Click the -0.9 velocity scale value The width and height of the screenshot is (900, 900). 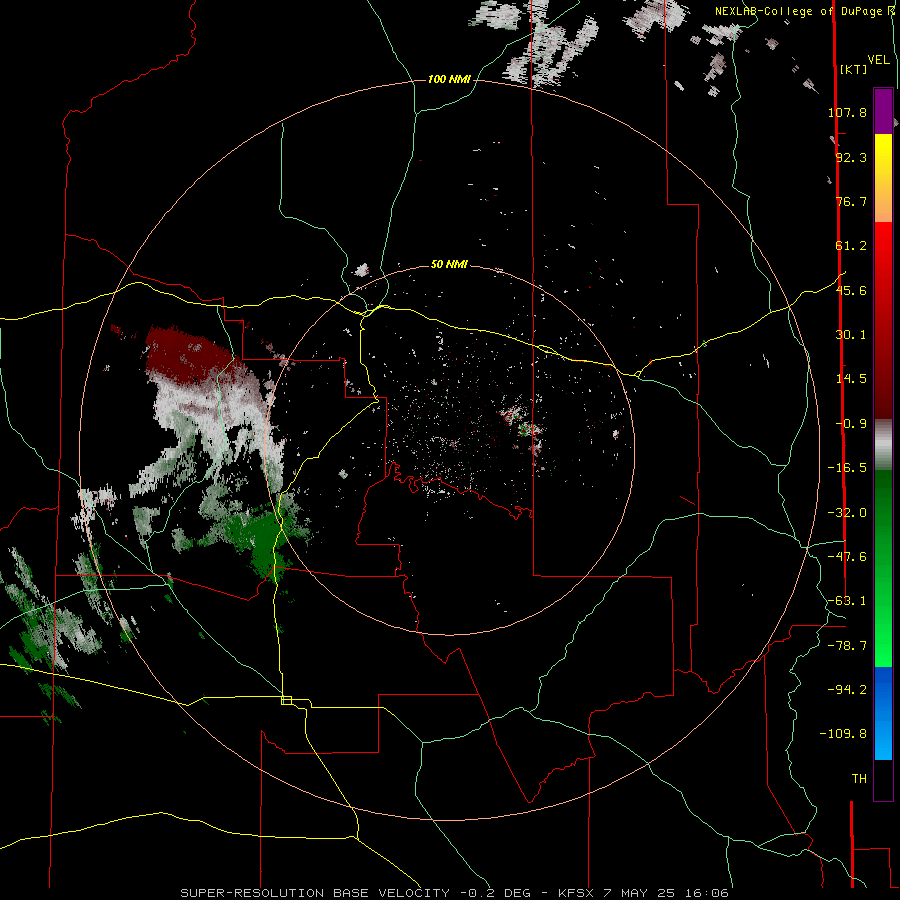[x=851, y=424]
